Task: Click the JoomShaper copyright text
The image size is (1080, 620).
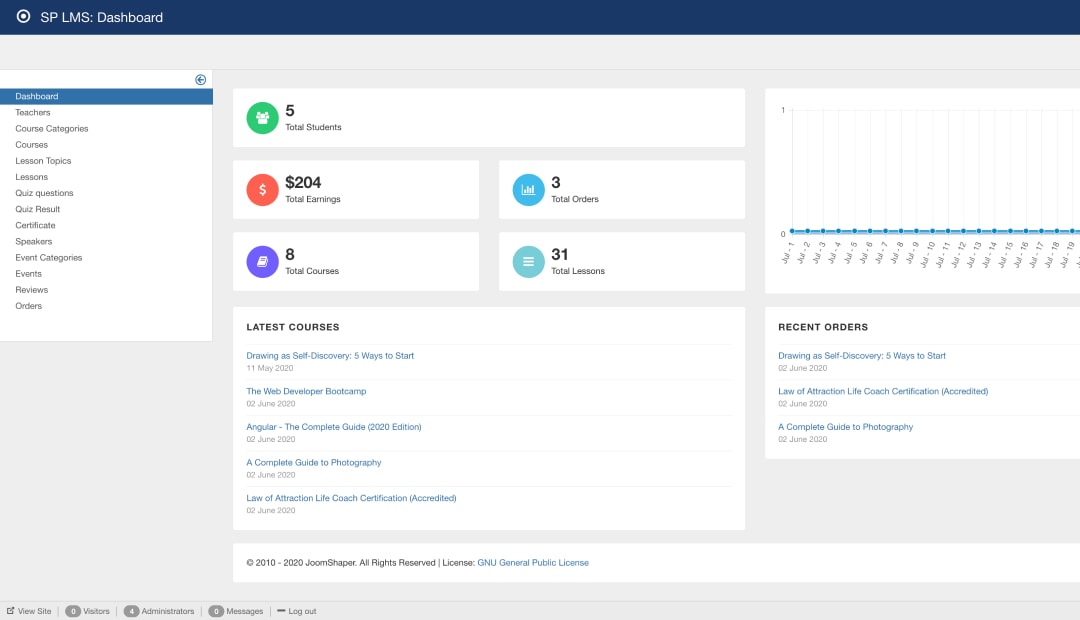Action: [x=341, y=563]
